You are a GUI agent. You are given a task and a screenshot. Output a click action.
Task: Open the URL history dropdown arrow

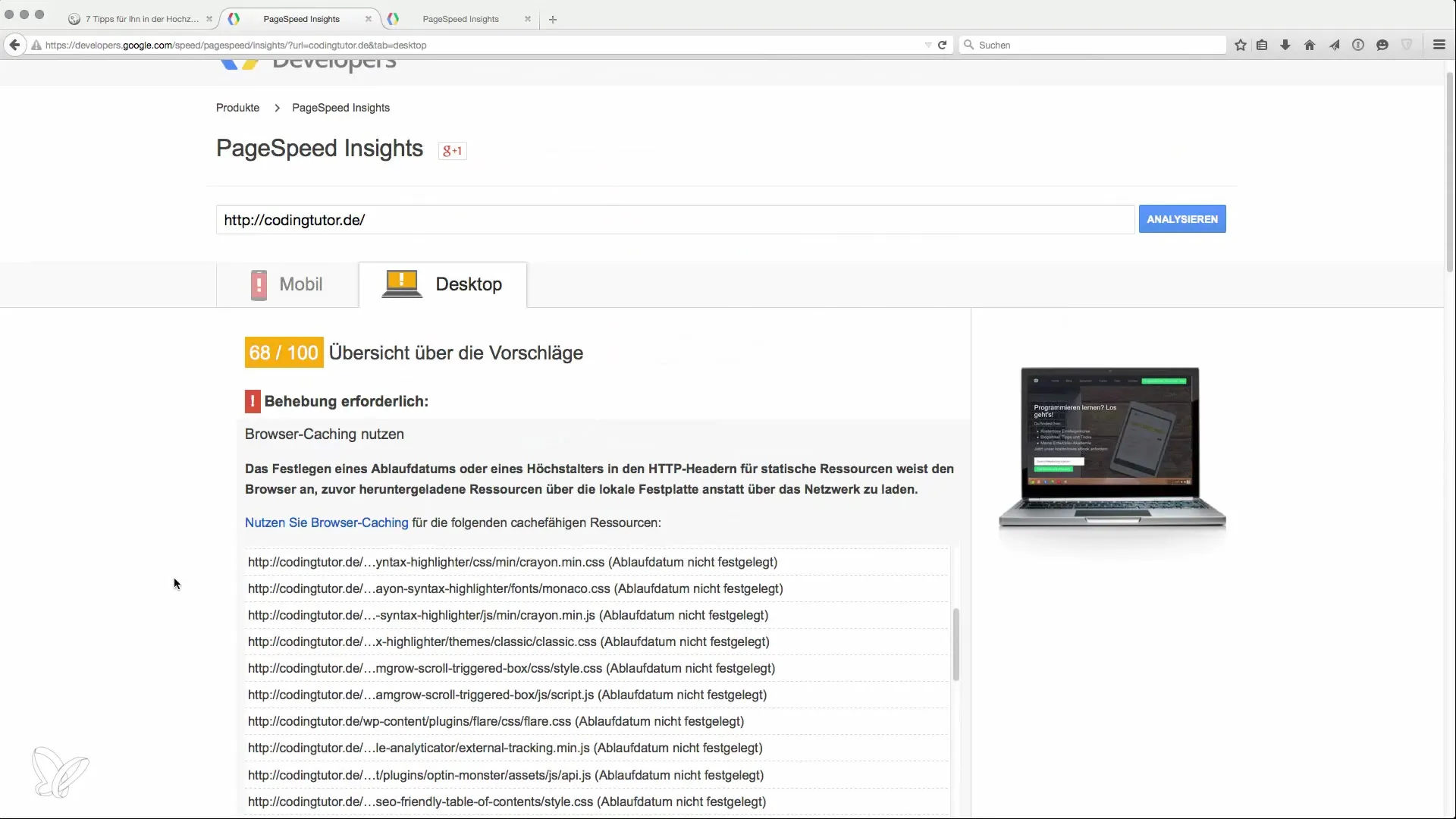pos(928,45)
